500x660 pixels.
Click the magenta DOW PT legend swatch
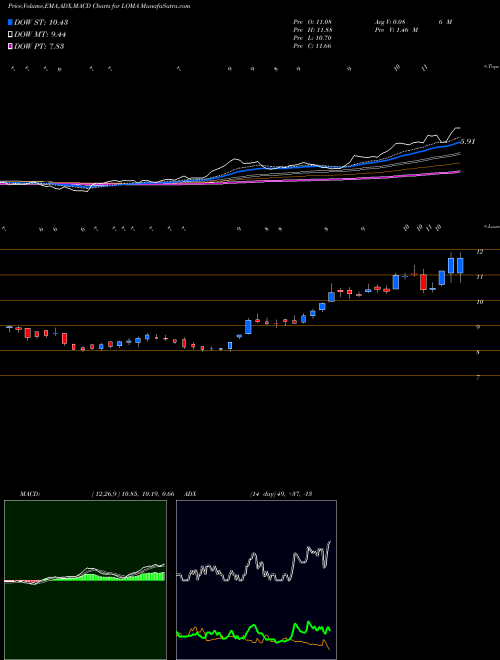10,46
